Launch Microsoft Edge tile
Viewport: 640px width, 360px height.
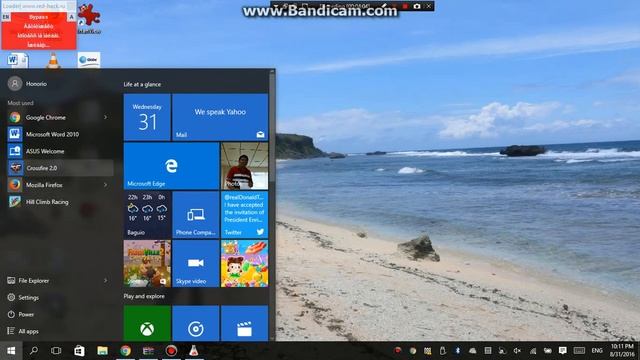[171, 166]
